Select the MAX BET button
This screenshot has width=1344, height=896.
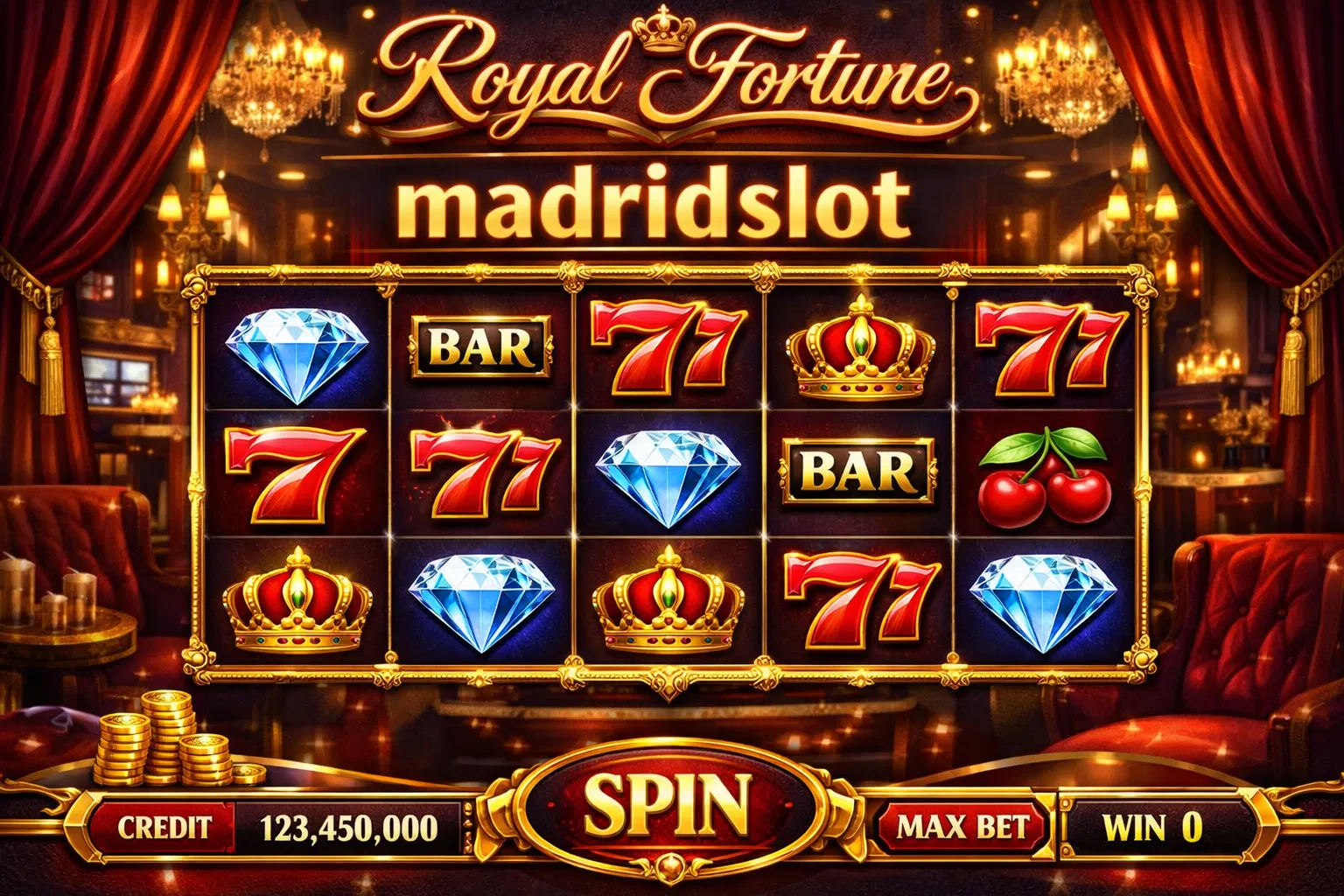962,826
